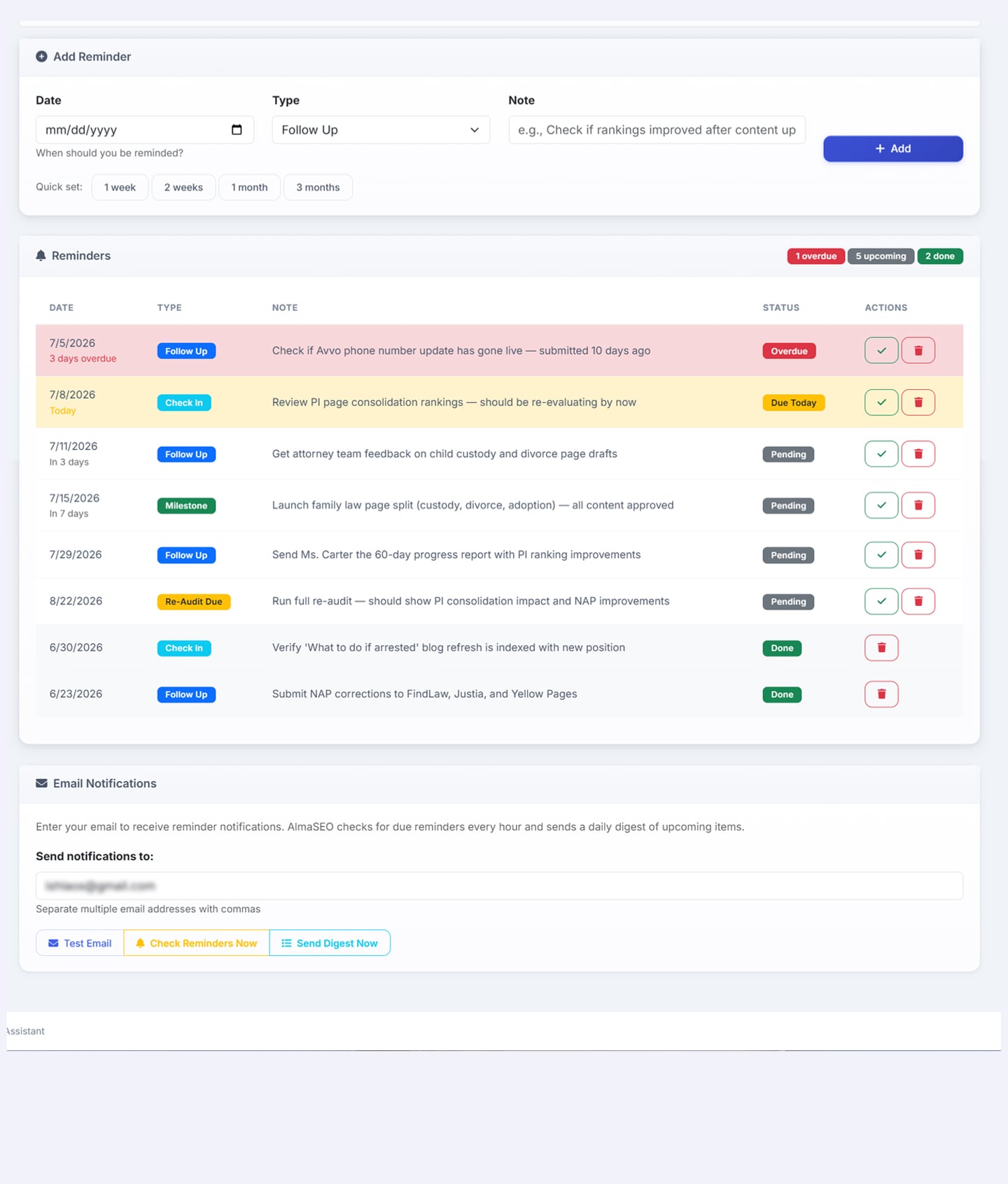This screenshot has height=1184, width=1008.
Task: Quick set reminder to 3 months
Action: coord(318,188)
